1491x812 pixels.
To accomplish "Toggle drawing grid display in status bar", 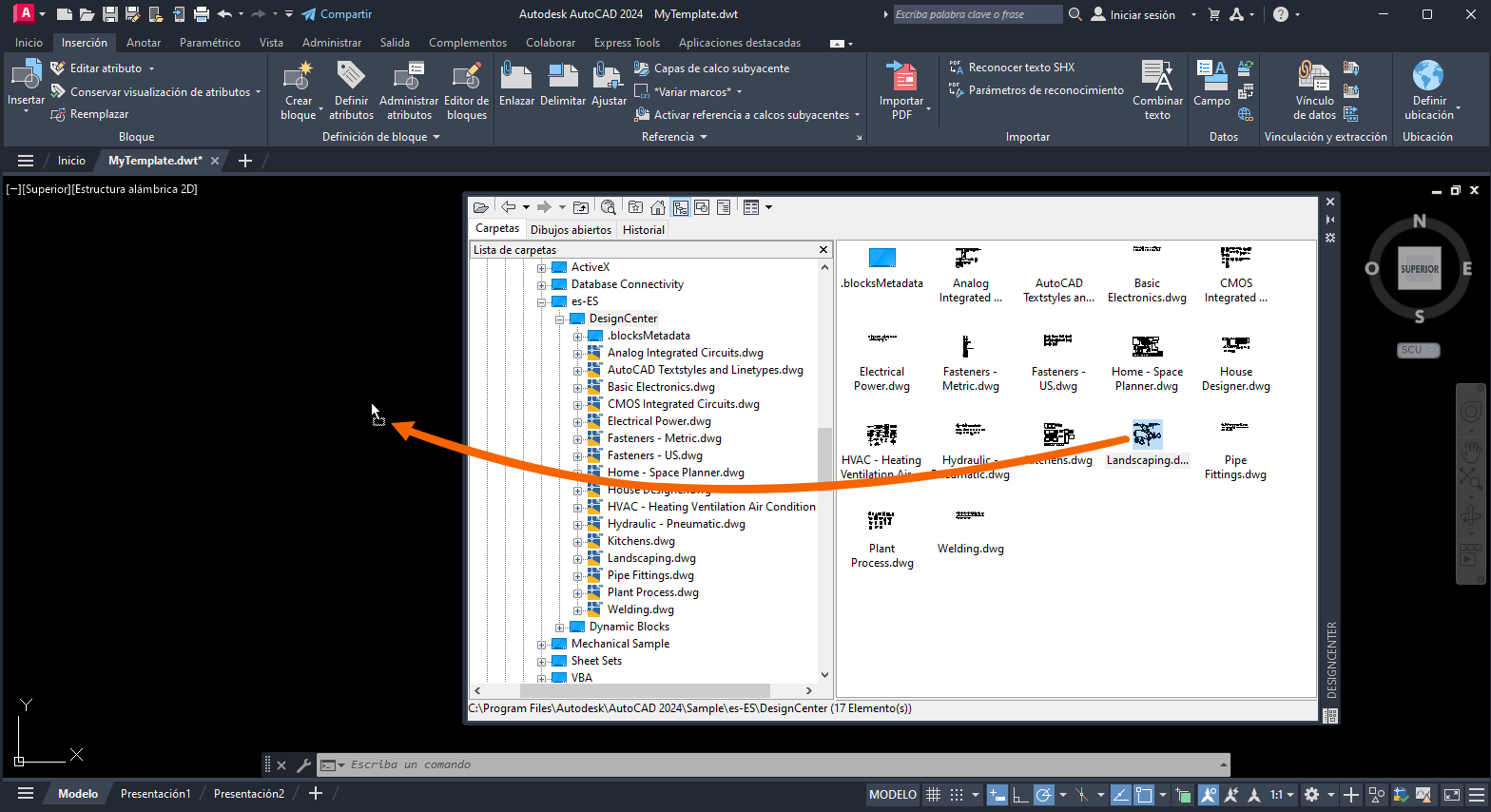I will click(934, 795).
